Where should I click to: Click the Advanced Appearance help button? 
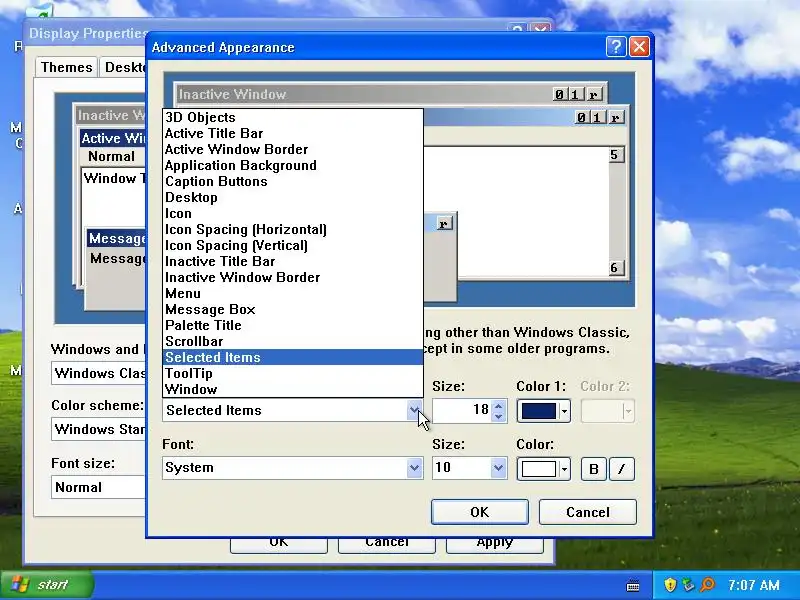(x=616, y=47)
